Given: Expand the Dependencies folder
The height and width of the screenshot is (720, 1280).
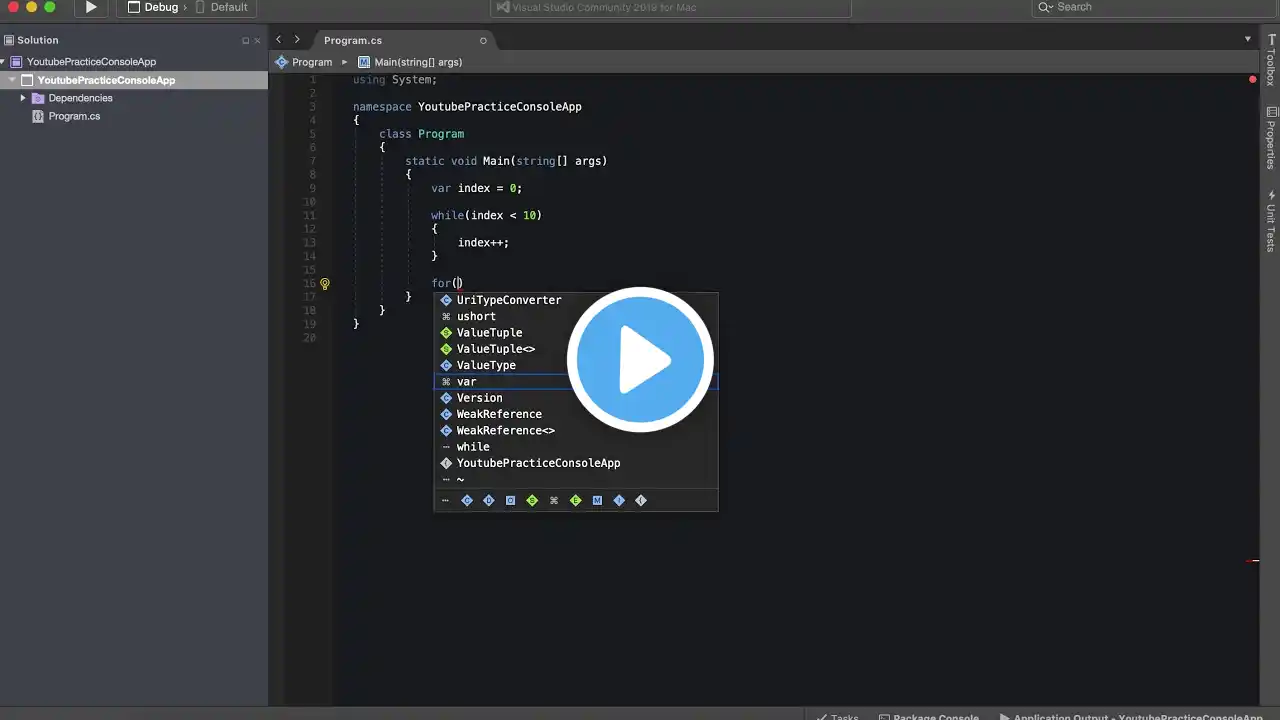Looking at the screenshot, I should click(x=23, y=98).
